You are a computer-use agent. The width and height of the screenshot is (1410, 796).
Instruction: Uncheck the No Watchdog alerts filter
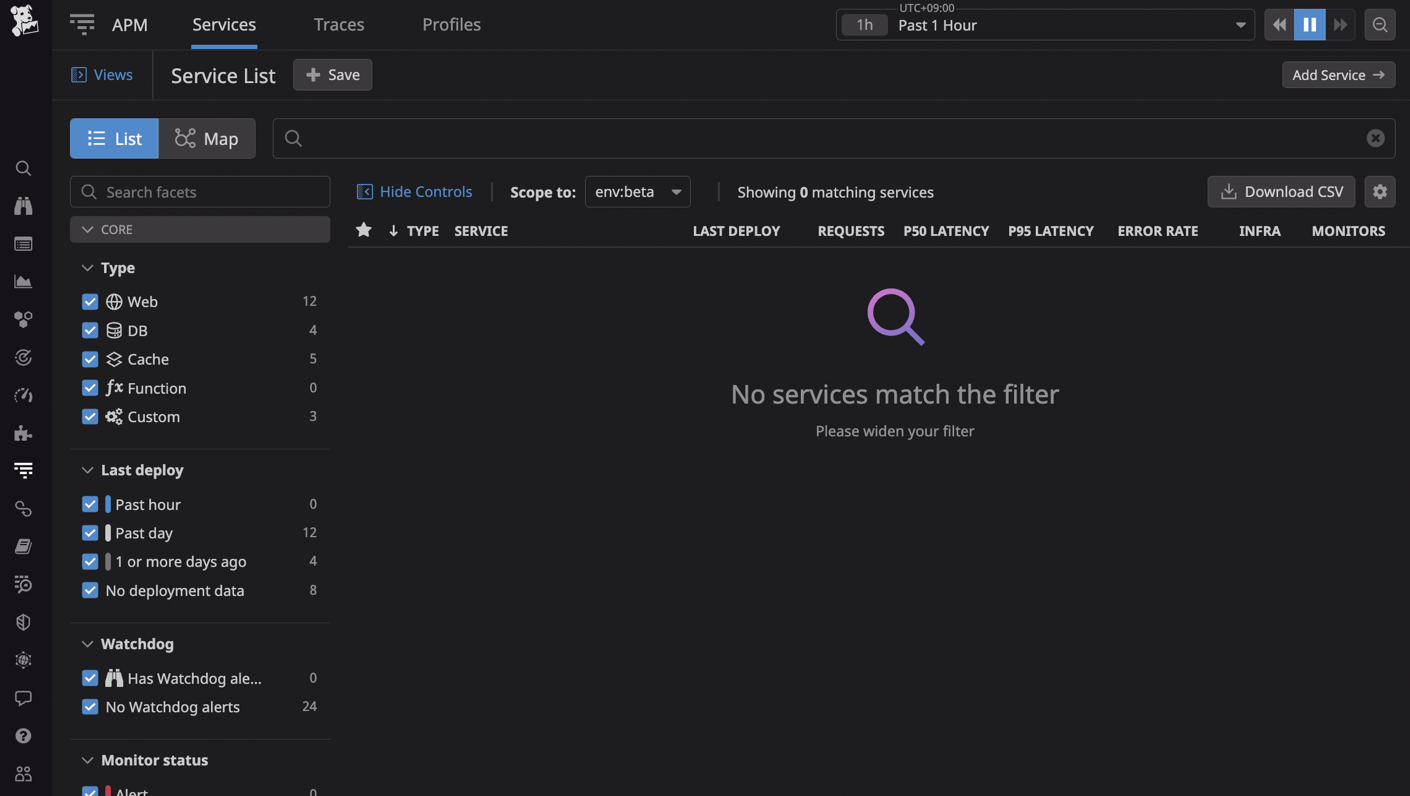coord(90,706)
